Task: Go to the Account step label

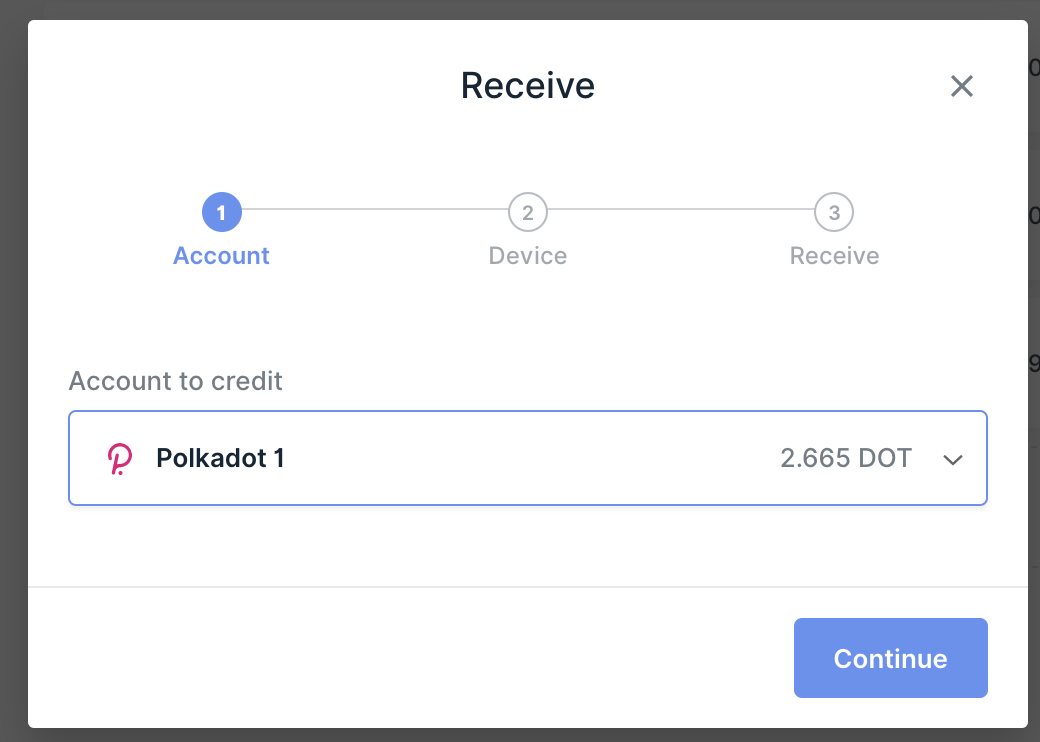Action: (x=222, y=256)
